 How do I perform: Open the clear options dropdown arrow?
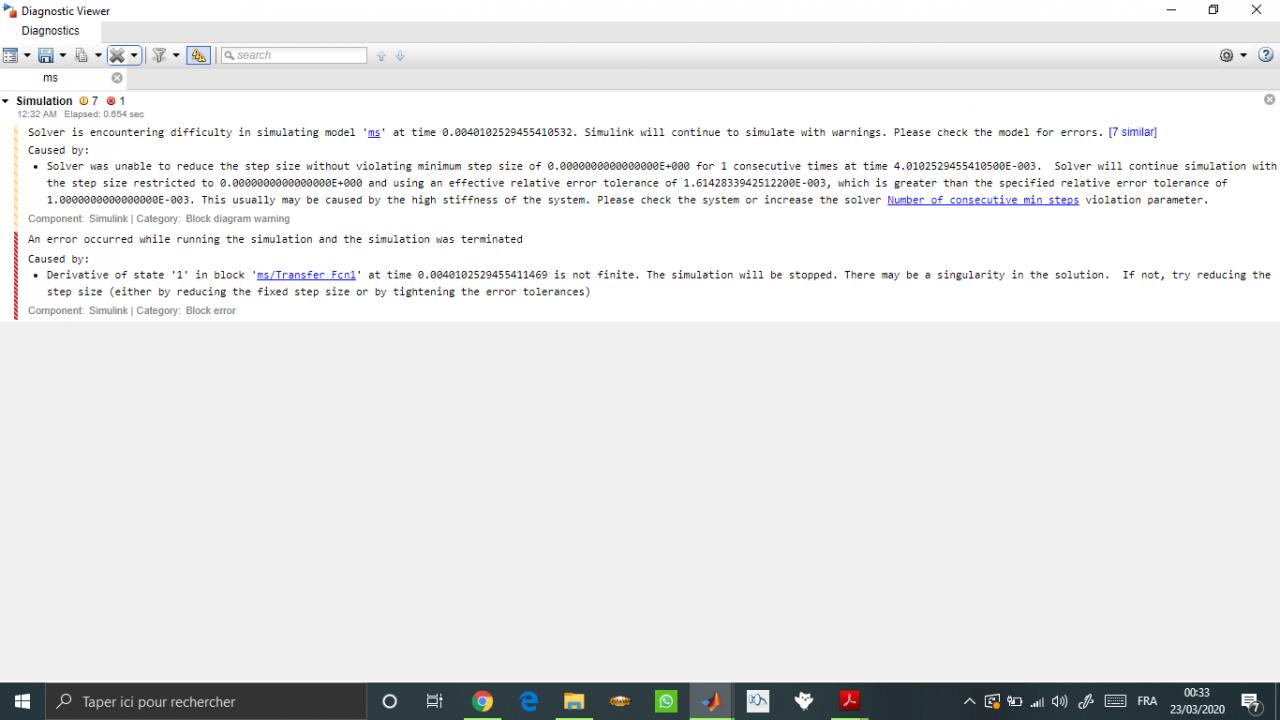(134, 55)
